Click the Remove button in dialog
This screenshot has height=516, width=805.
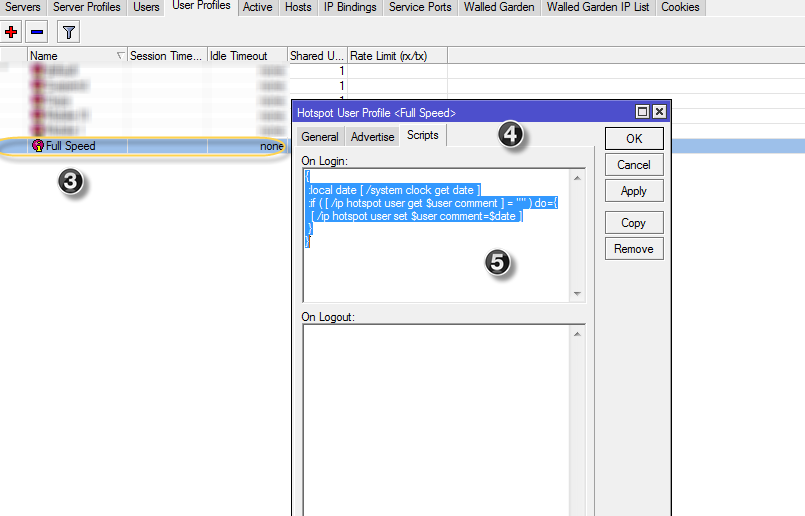(633, 249)
